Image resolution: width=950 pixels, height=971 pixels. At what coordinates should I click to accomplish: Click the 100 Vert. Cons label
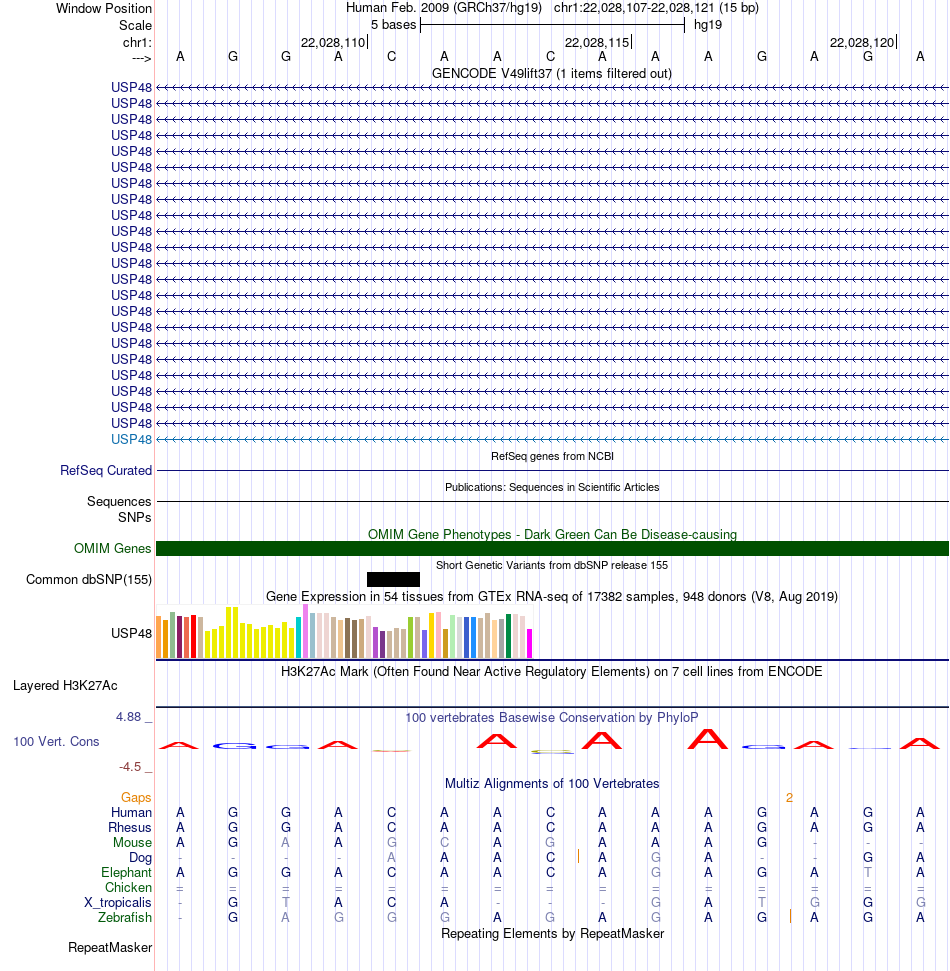[56, 741]
